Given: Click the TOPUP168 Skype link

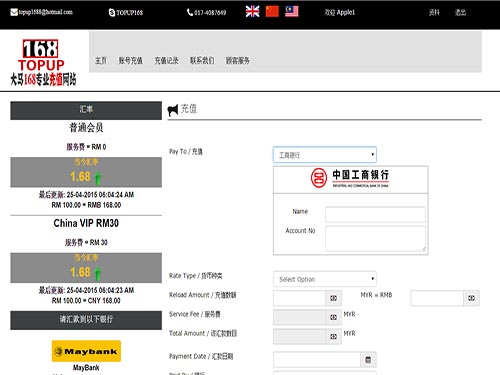Looking at the screenshot, I should click(130, 13).
